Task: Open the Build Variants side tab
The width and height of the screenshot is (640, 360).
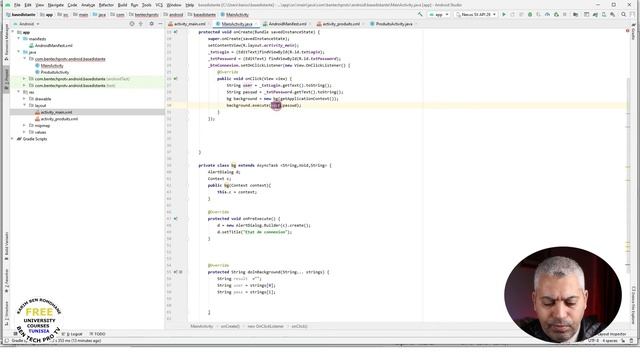Action: [x=7, y=246]
